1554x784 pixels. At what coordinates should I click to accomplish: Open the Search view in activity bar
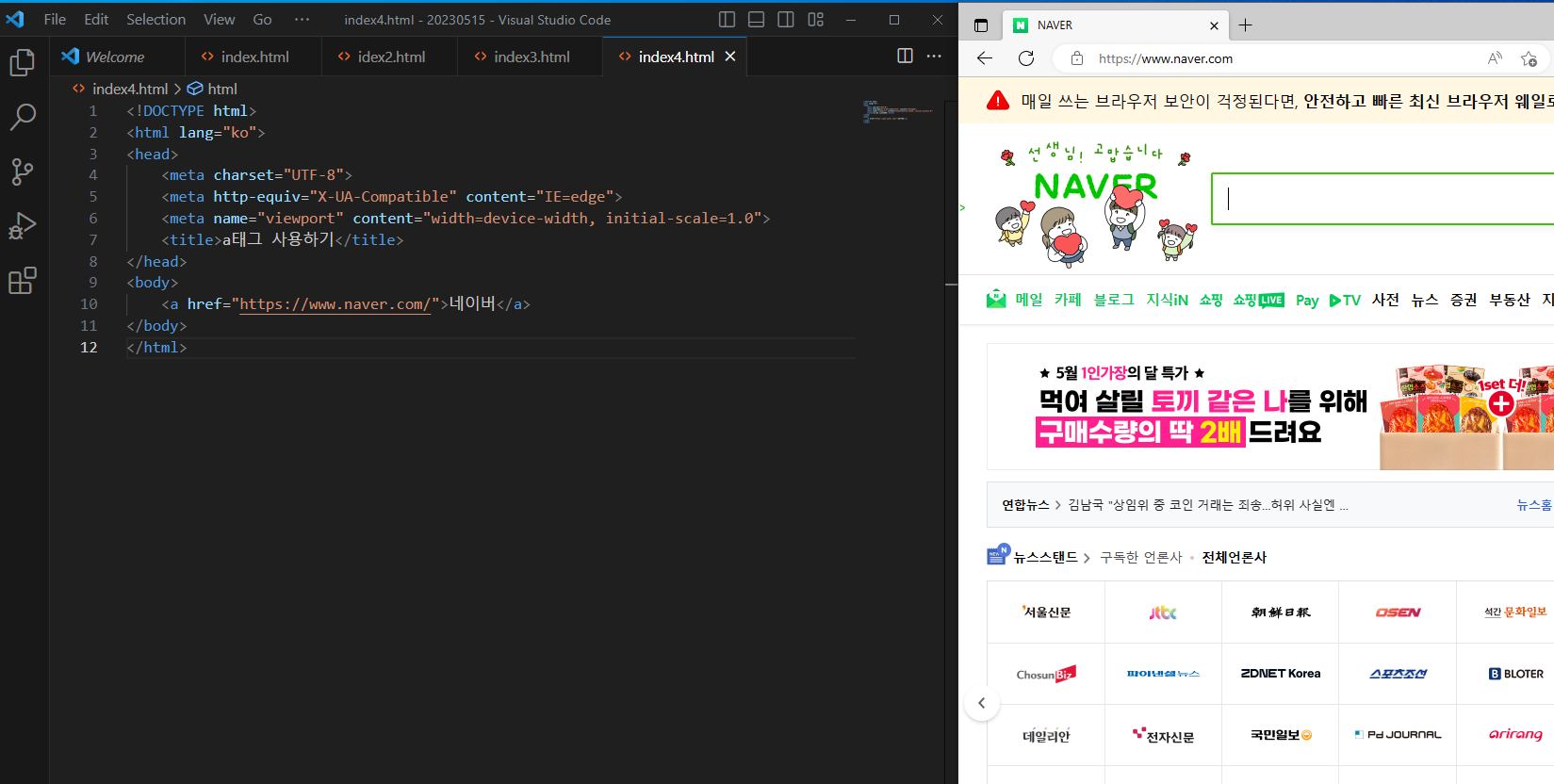coord(23,117)
